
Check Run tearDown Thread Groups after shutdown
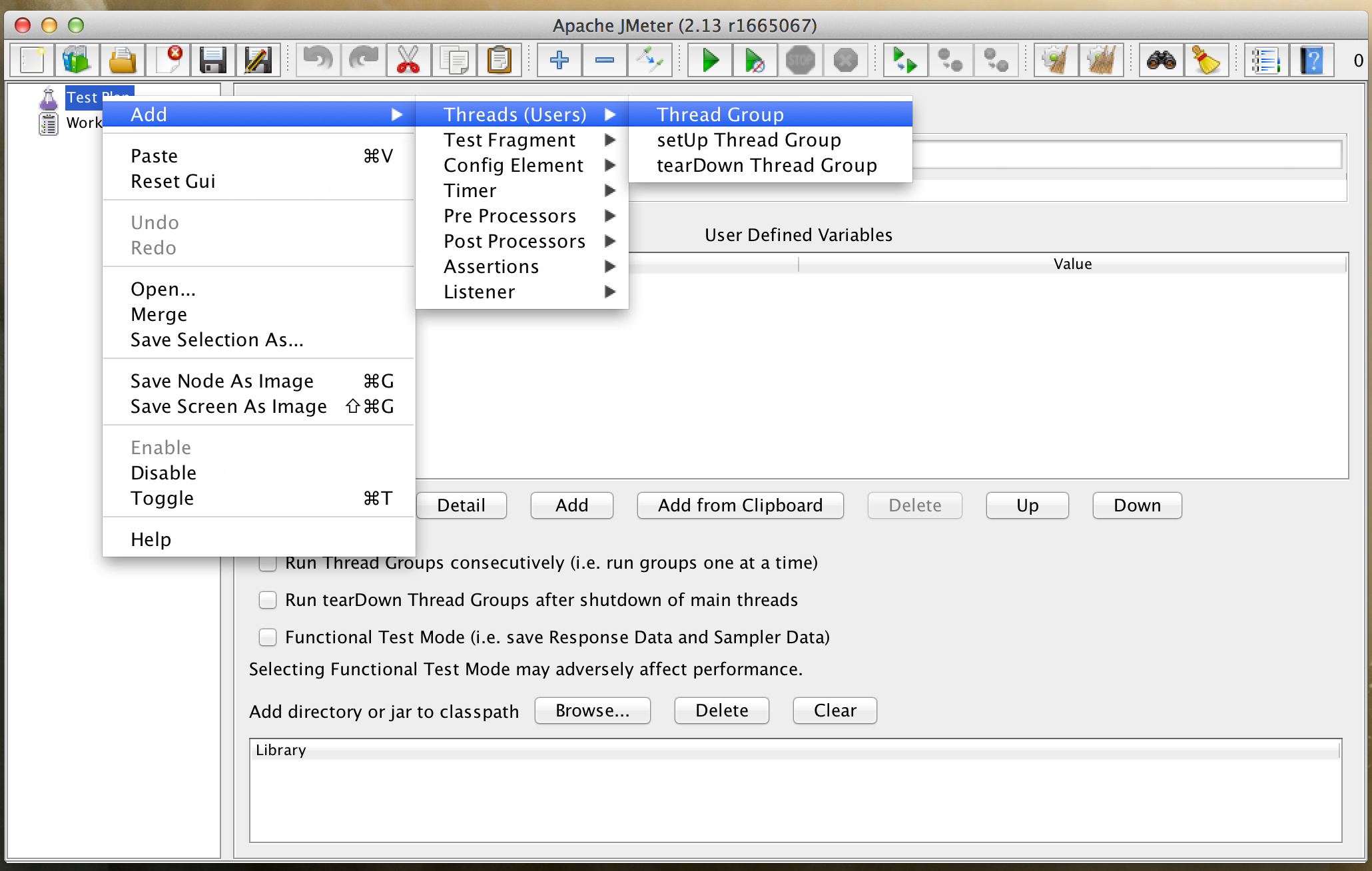(268, 600)
